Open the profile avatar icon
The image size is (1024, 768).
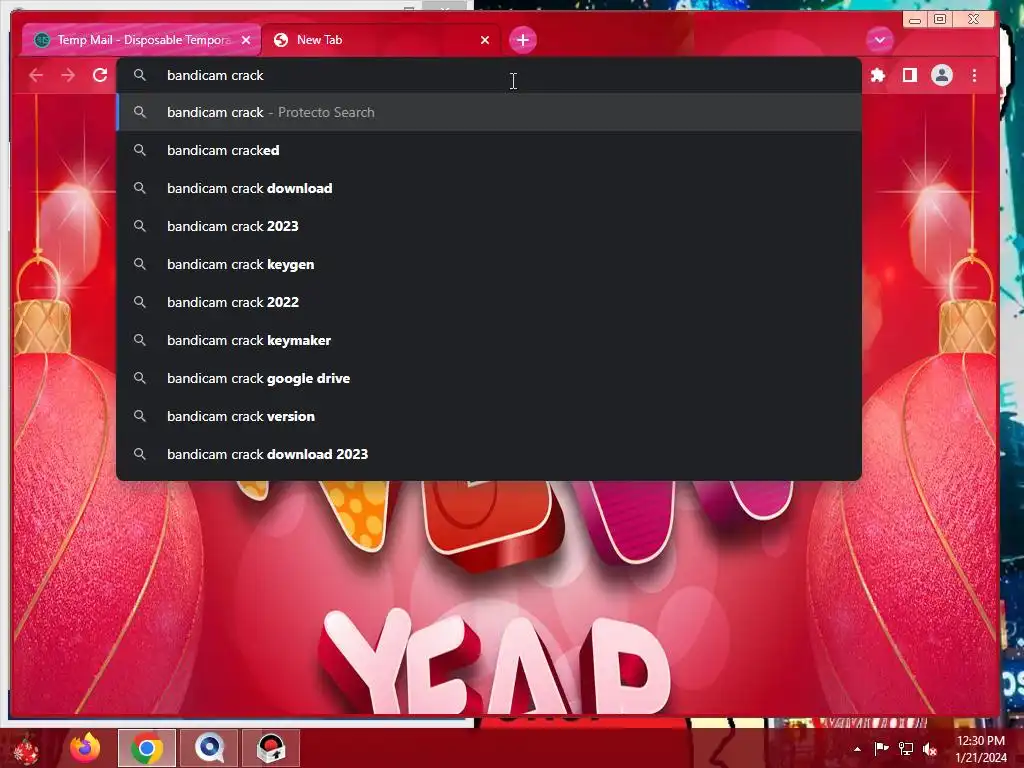[942, 75]
